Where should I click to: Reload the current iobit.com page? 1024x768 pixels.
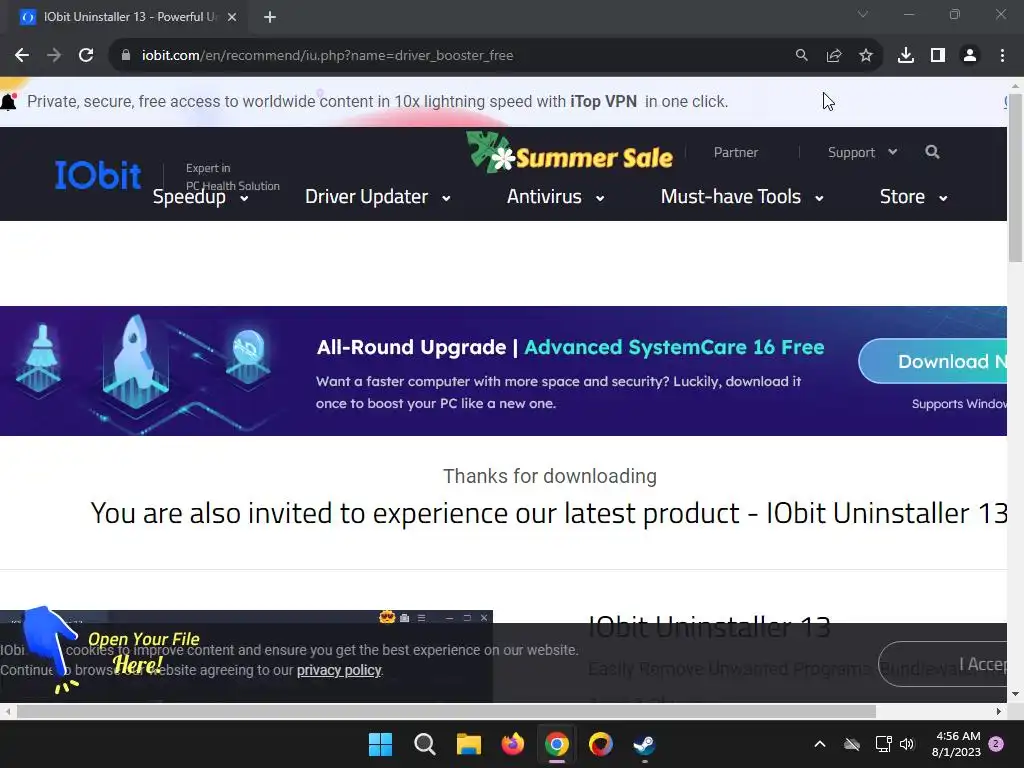86,56
